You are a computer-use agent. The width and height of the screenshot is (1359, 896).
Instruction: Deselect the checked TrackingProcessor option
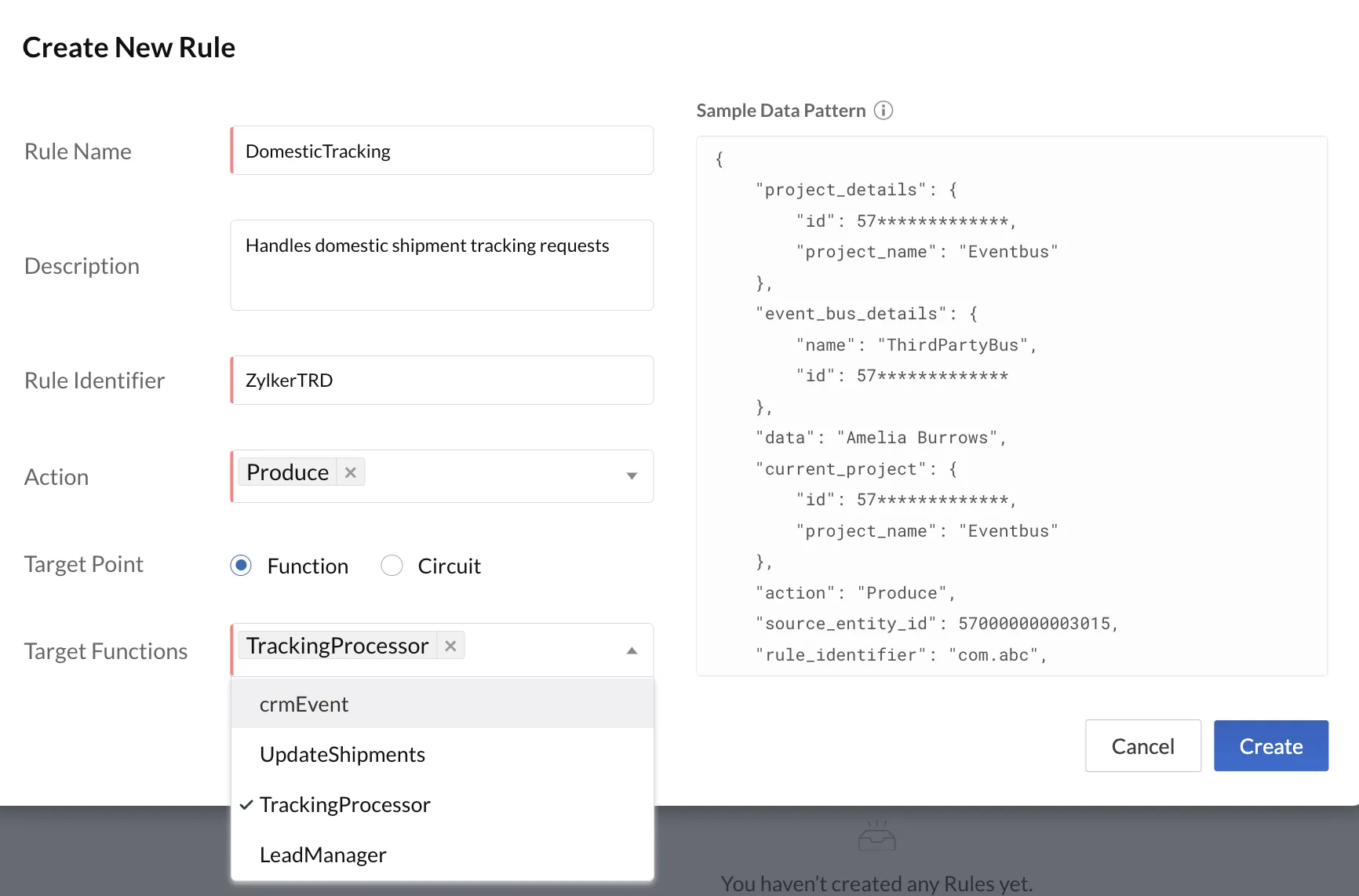[x=443, y=804]
